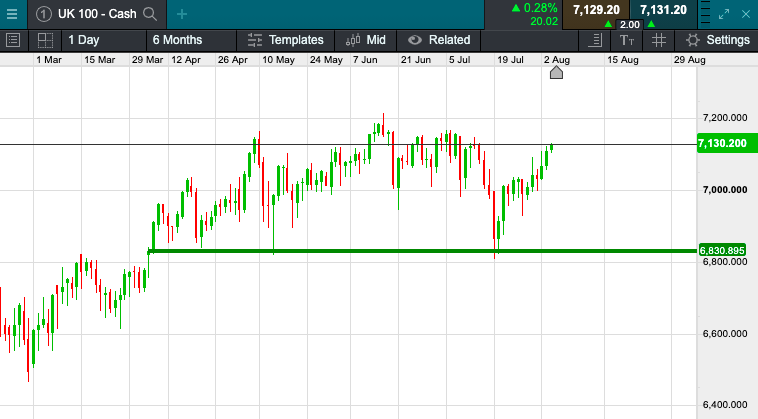This screenshot has height=419, width=758.
Task: Click the search magnifier beside UK 100
Action: click(150, 14)
